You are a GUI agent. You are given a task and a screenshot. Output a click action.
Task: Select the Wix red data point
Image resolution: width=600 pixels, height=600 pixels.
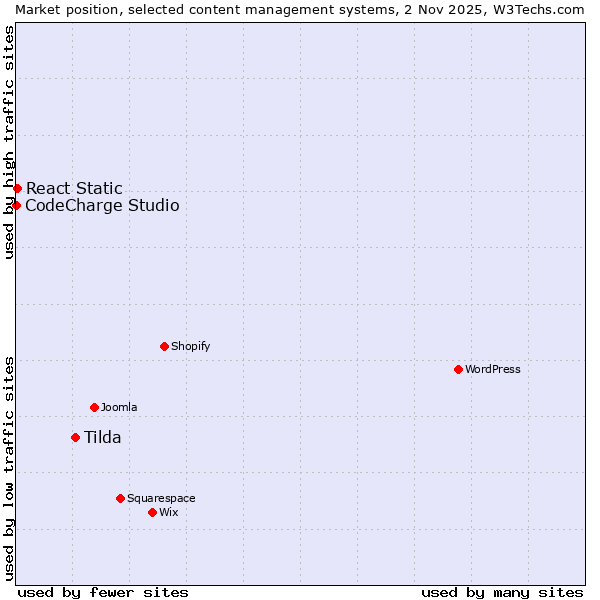pyautogui.click(x=152, y=512)
